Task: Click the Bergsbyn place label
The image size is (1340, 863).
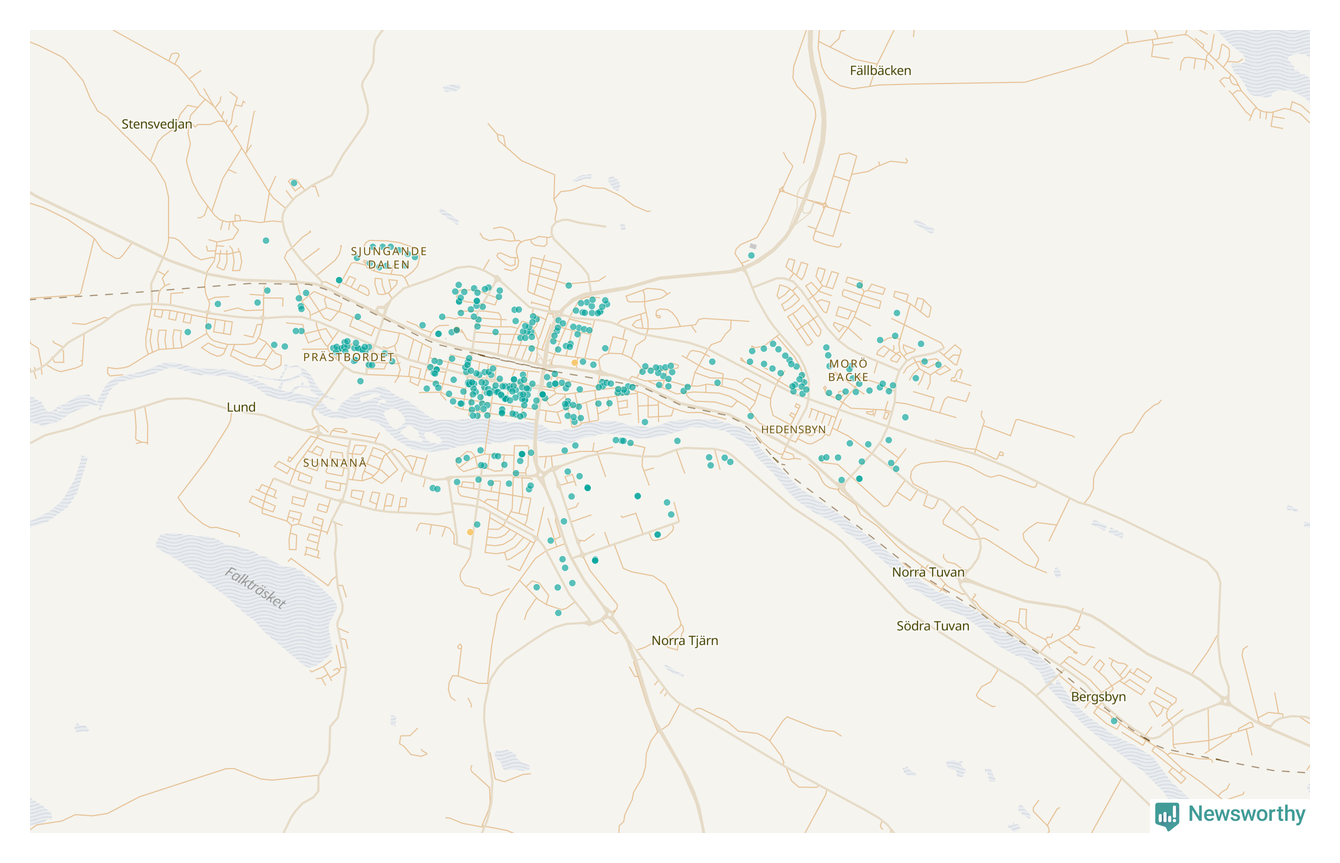Action: tap(1098, 697)
